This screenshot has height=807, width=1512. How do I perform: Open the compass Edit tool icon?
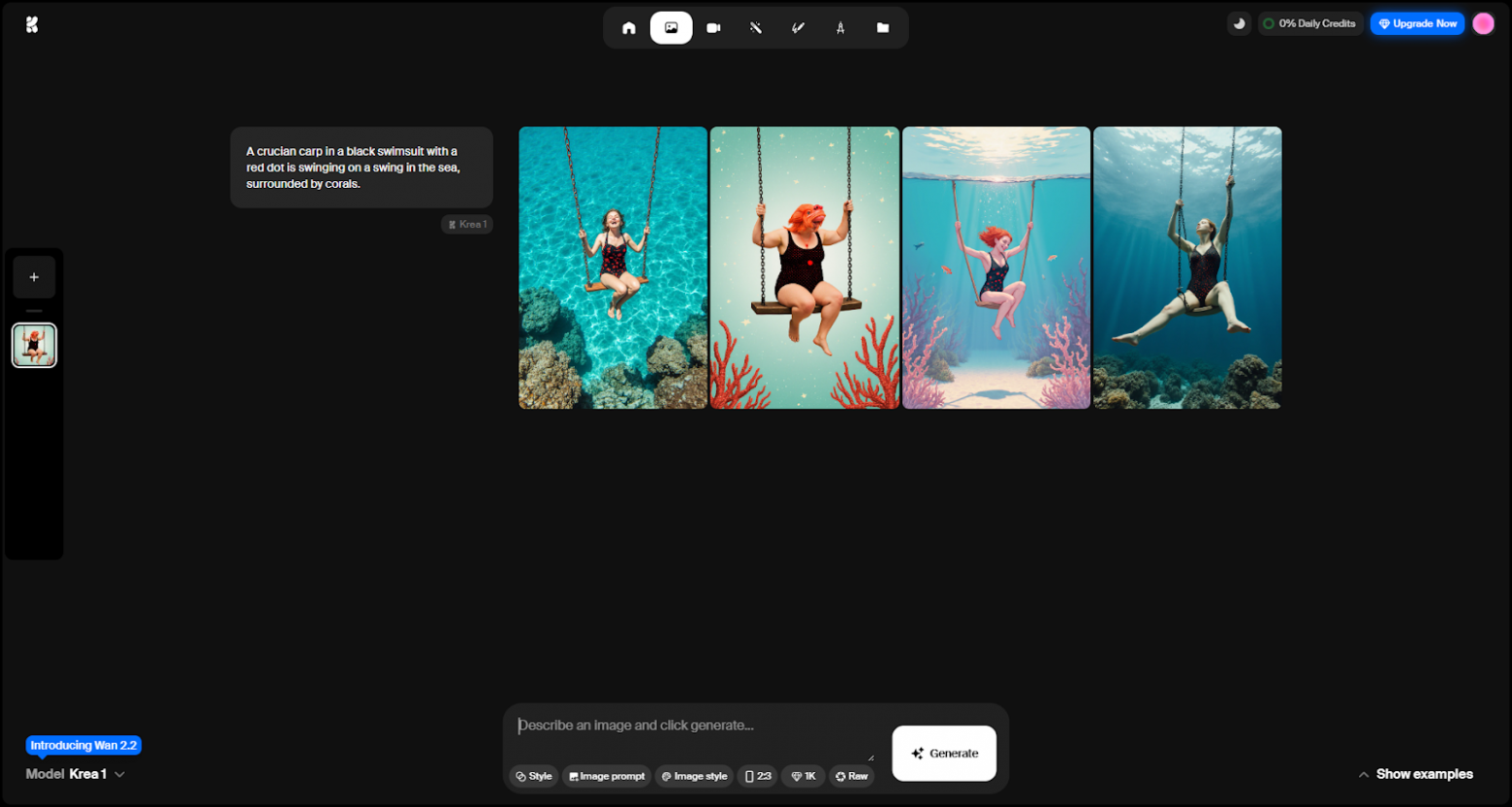click(840, 28)
